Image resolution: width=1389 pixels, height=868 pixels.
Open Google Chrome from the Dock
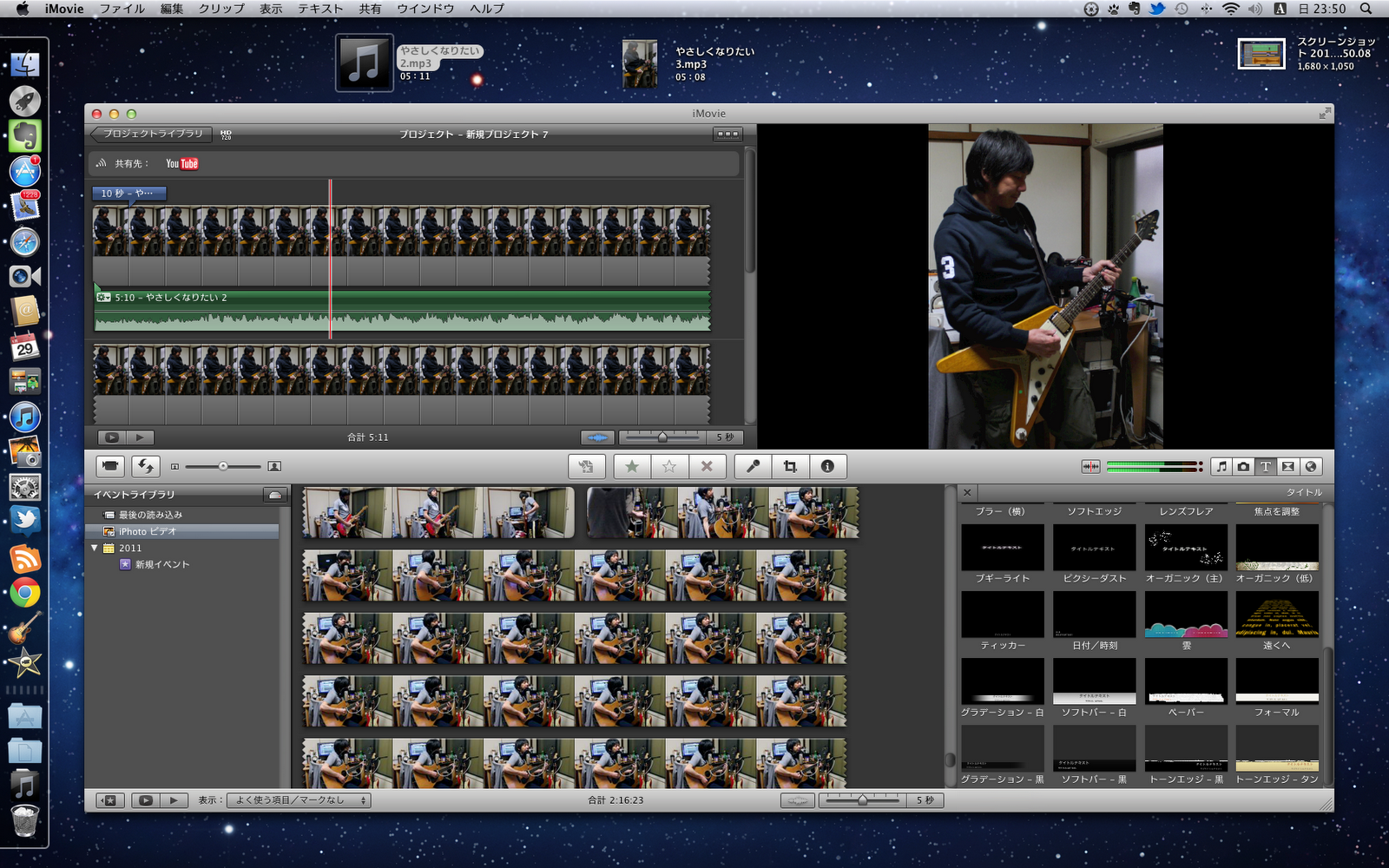pos(25,594)
